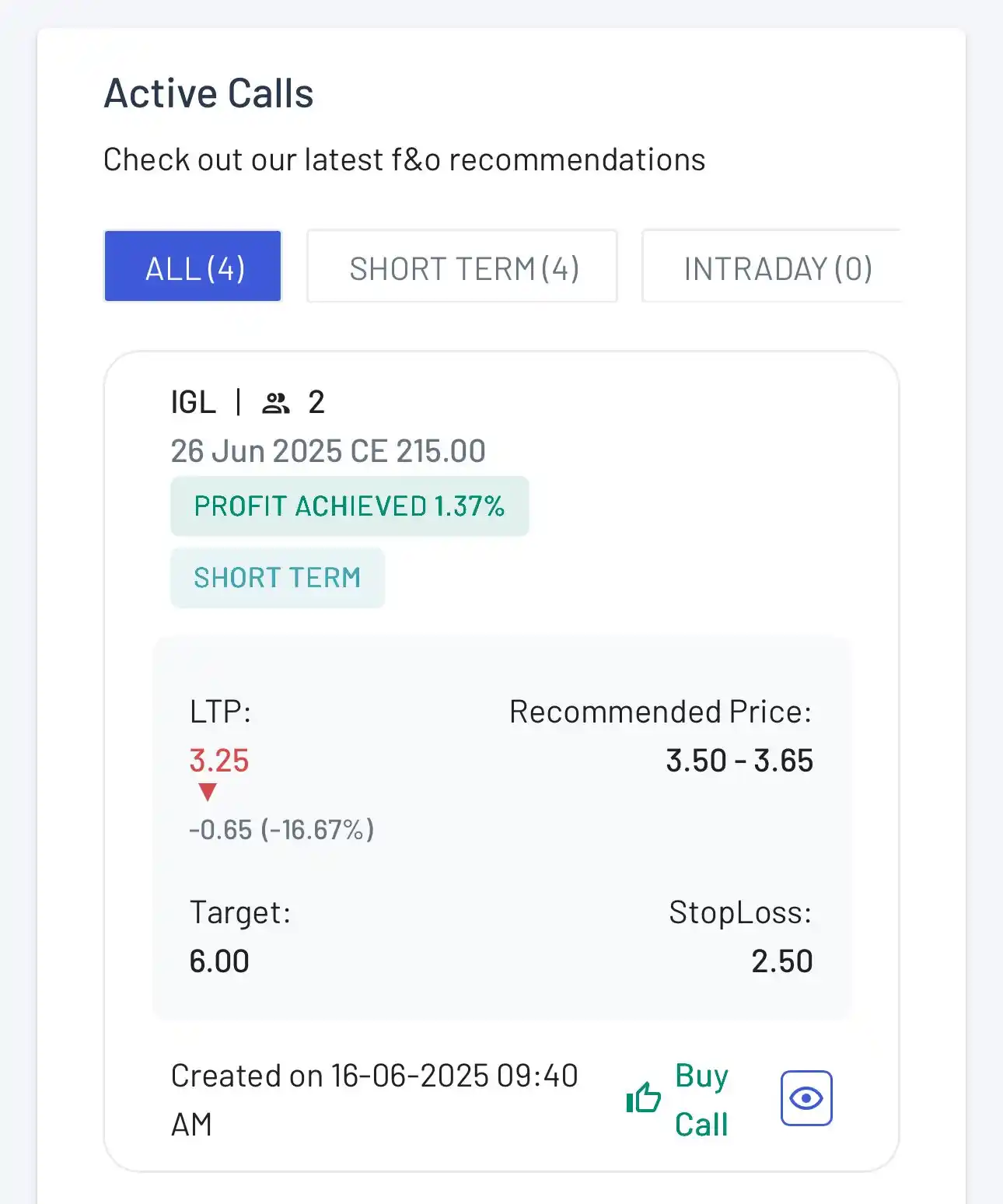Click the thumbs-up Buy Call icon
The height and width of the screenshot is (1204, 1003).
pos(644,1098)
